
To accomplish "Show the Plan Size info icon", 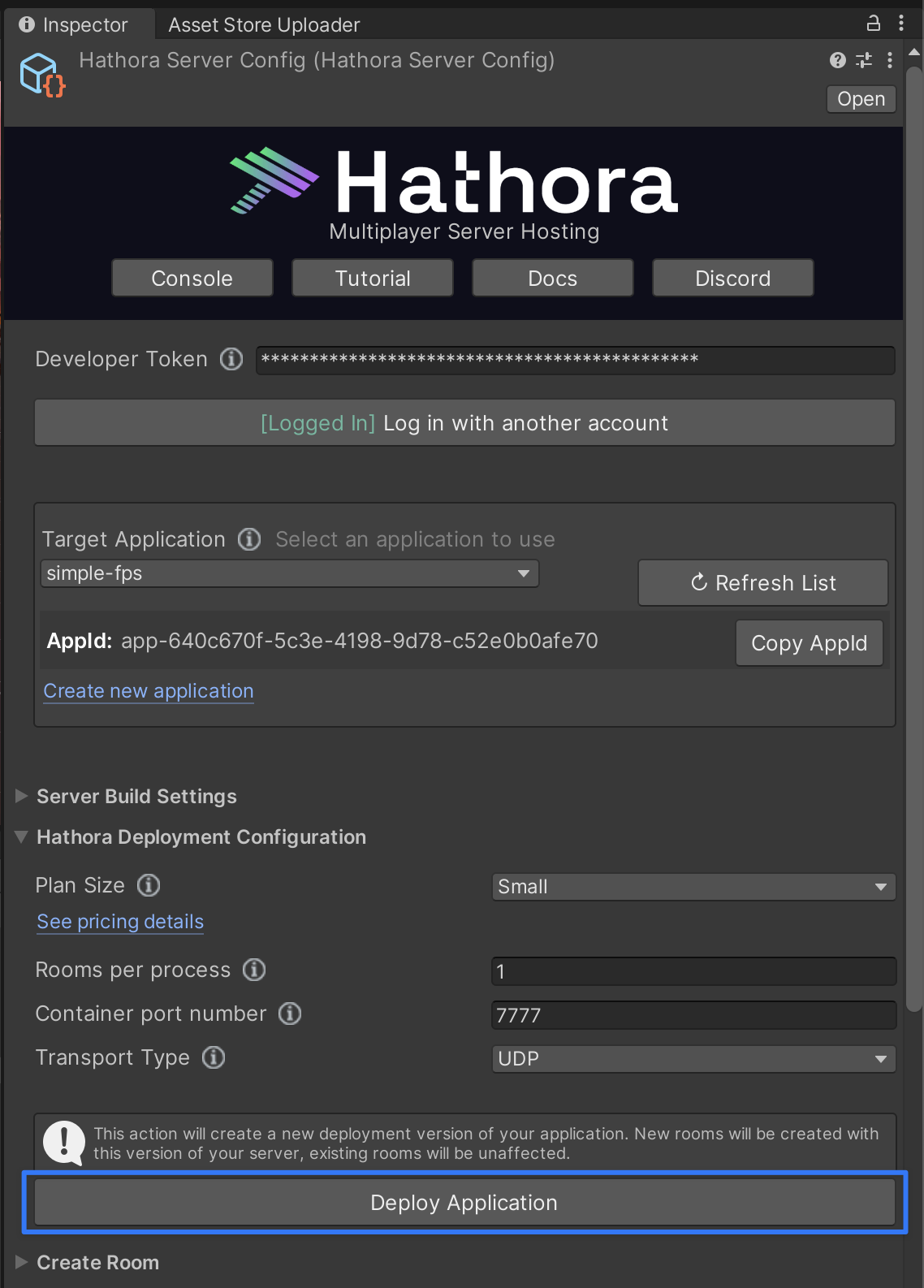I will pos(149,885).
